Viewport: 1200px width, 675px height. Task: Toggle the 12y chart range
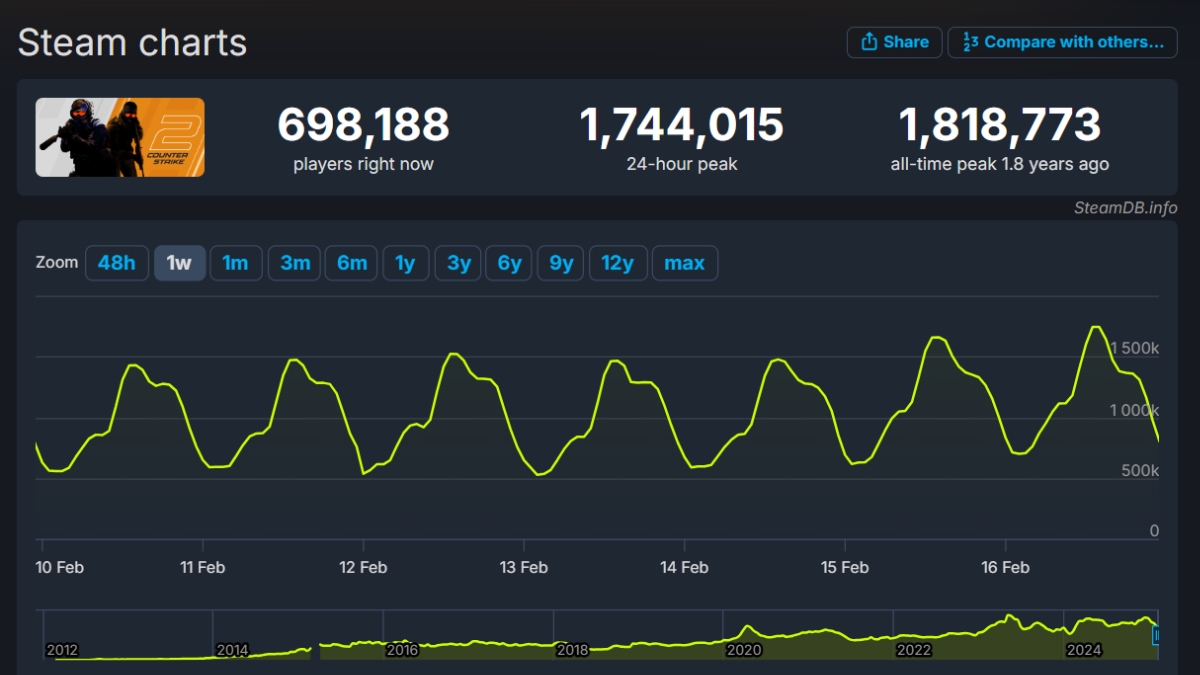[x=618, y=262]
